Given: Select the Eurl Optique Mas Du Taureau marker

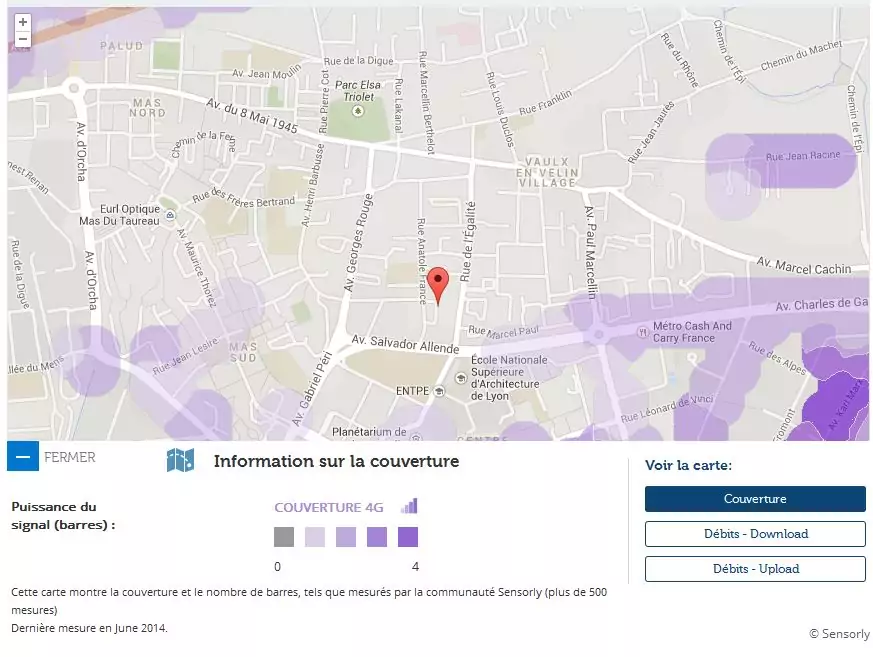Looking at the screenshot, I should click(x=171, y=214).
